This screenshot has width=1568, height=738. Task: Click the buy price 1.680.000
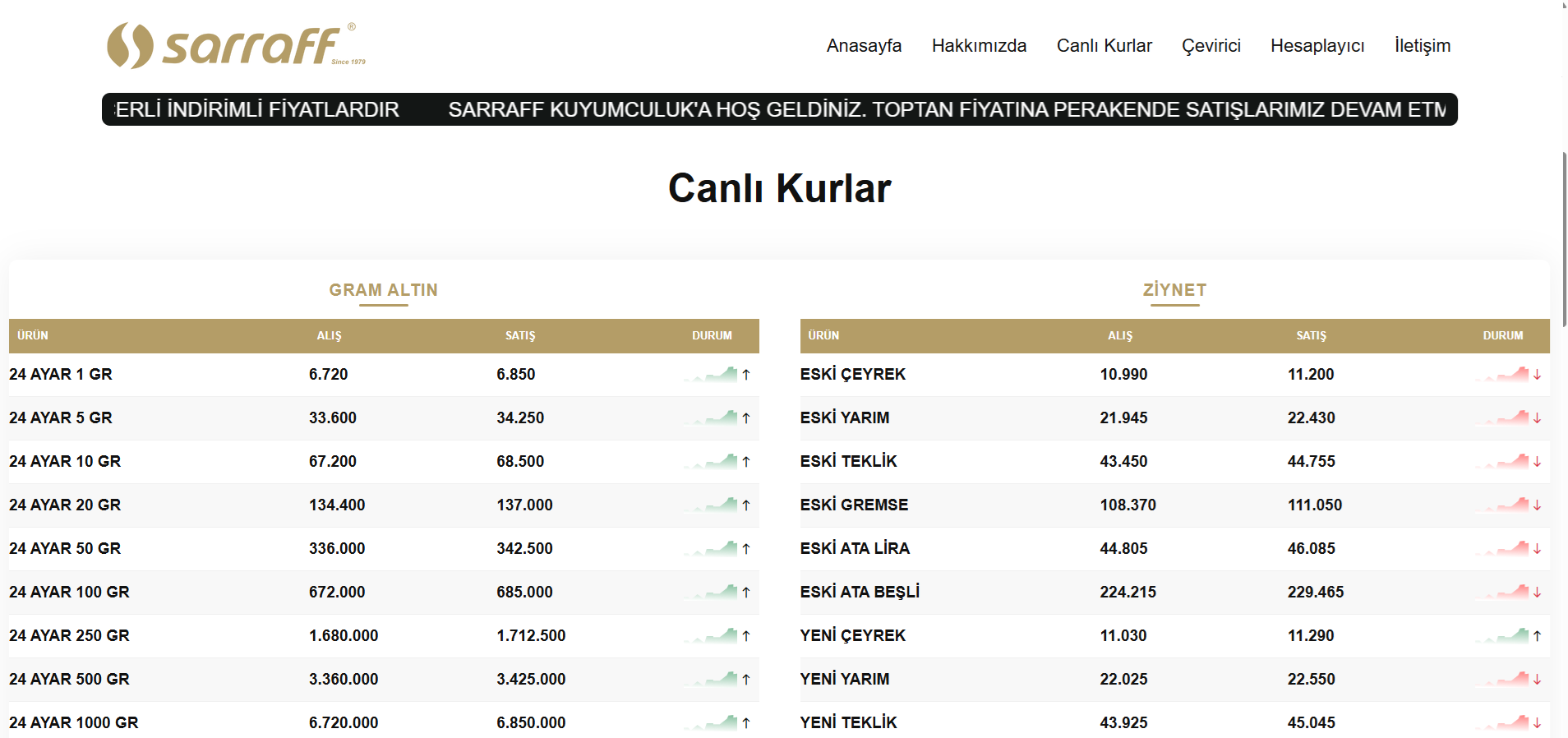(x=344, y=635)
